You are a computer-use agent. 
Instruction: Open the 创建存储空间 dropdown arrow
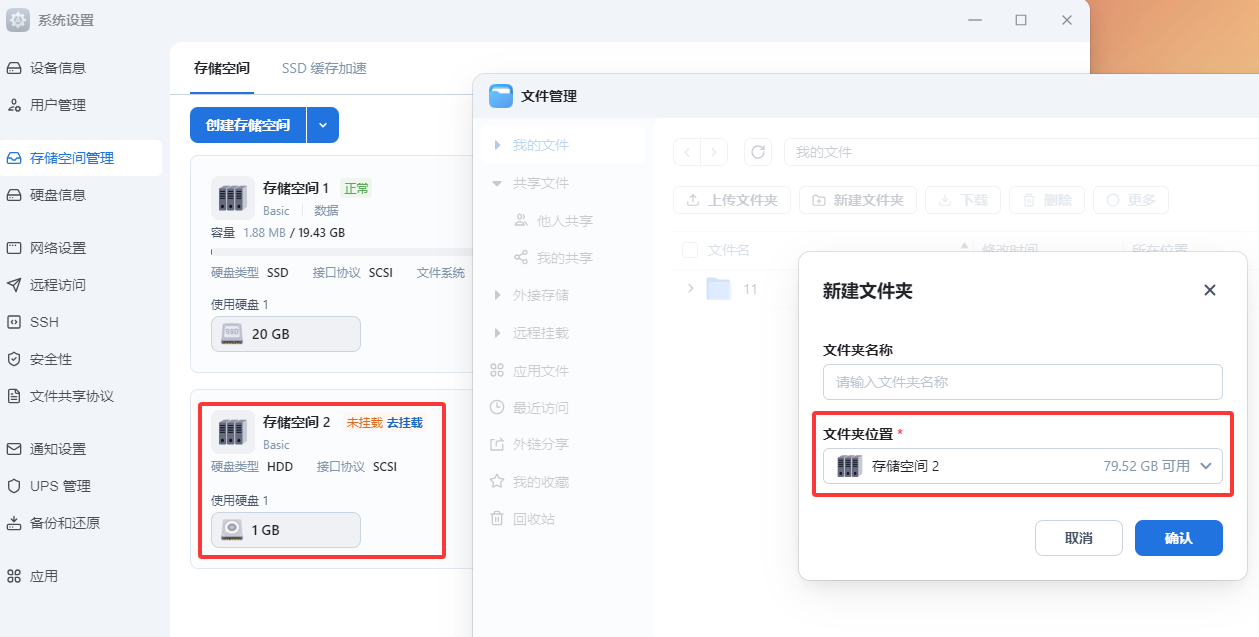tap(323, 125)
